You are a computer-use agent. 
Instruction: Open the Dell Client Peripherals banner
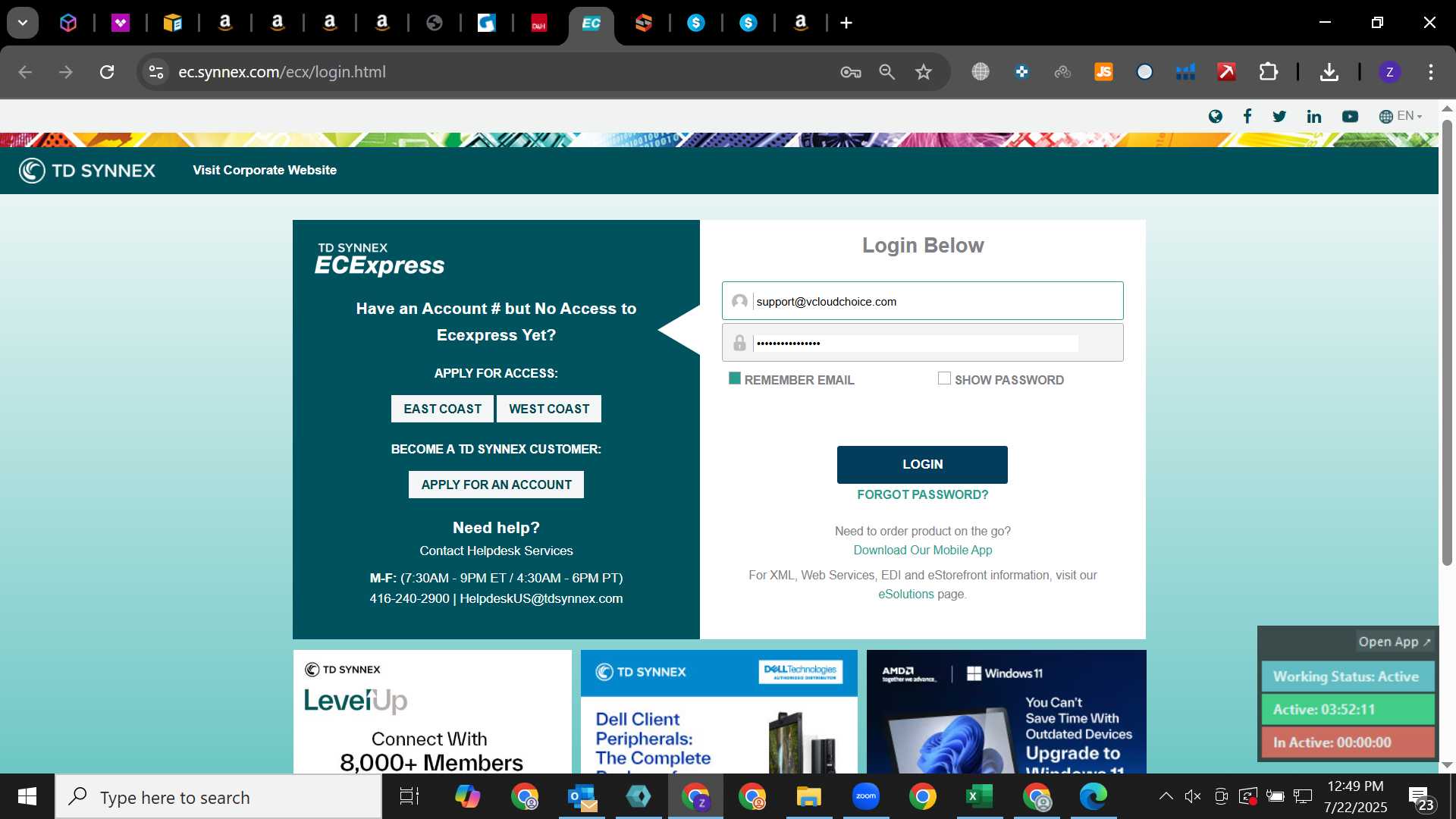pos(719,711)
